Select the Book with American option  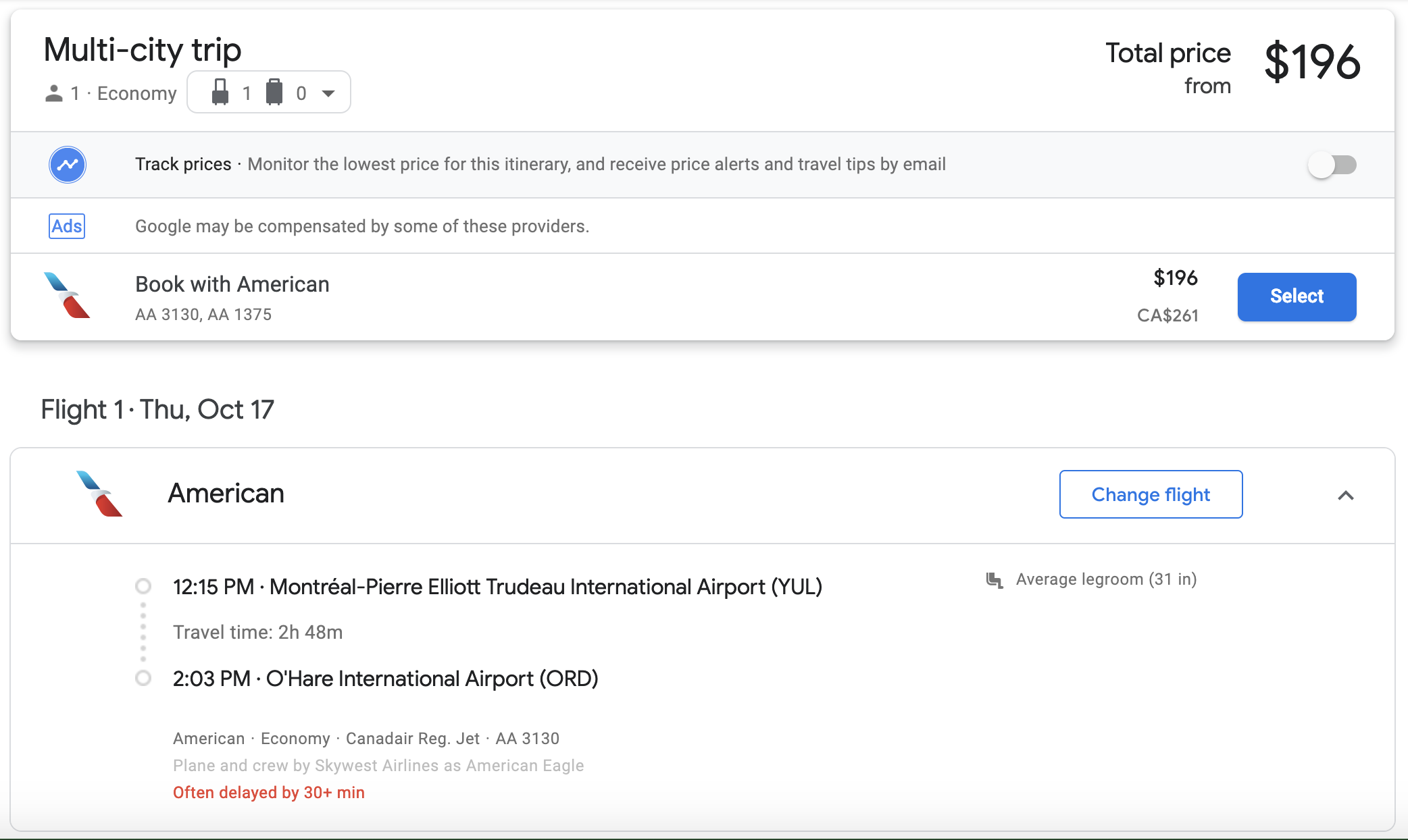pyautogui.click(x=1297, y=296)
